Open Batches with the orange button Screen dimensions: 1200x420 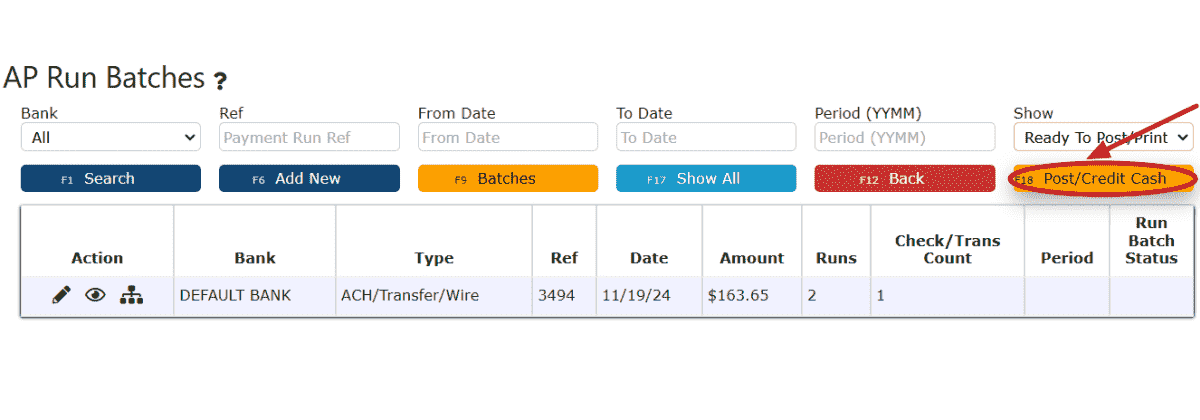point(508,178)
